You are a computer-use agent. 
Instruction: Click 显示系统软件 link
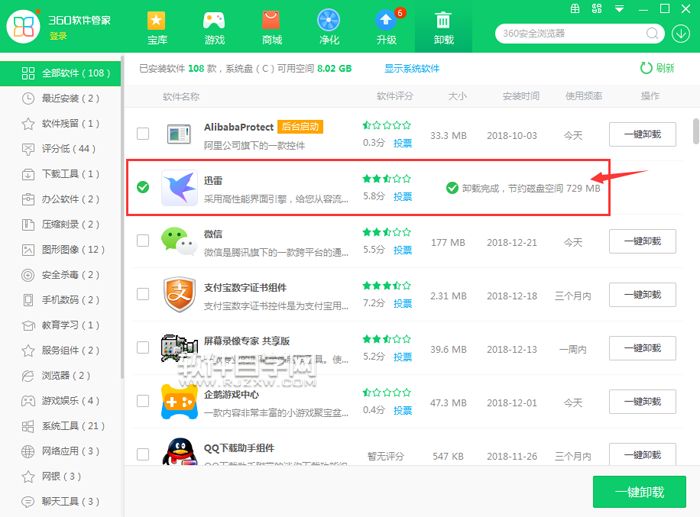(412, 68)
